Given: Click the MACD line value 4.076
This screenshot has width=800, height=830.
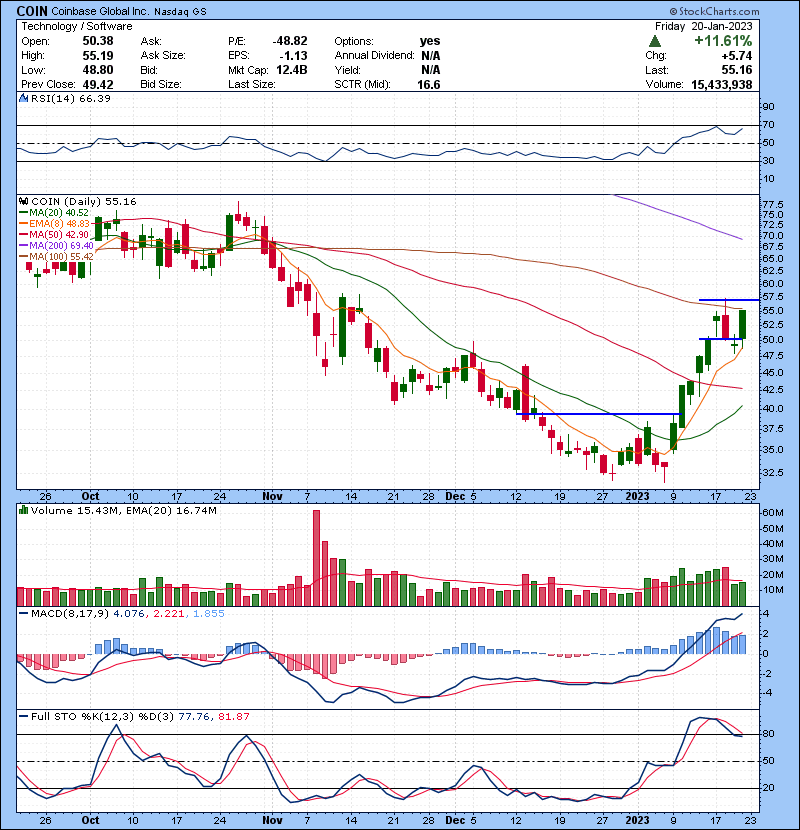Looking at the screenshot, I should pyautogui.click(x=129, y=614).
